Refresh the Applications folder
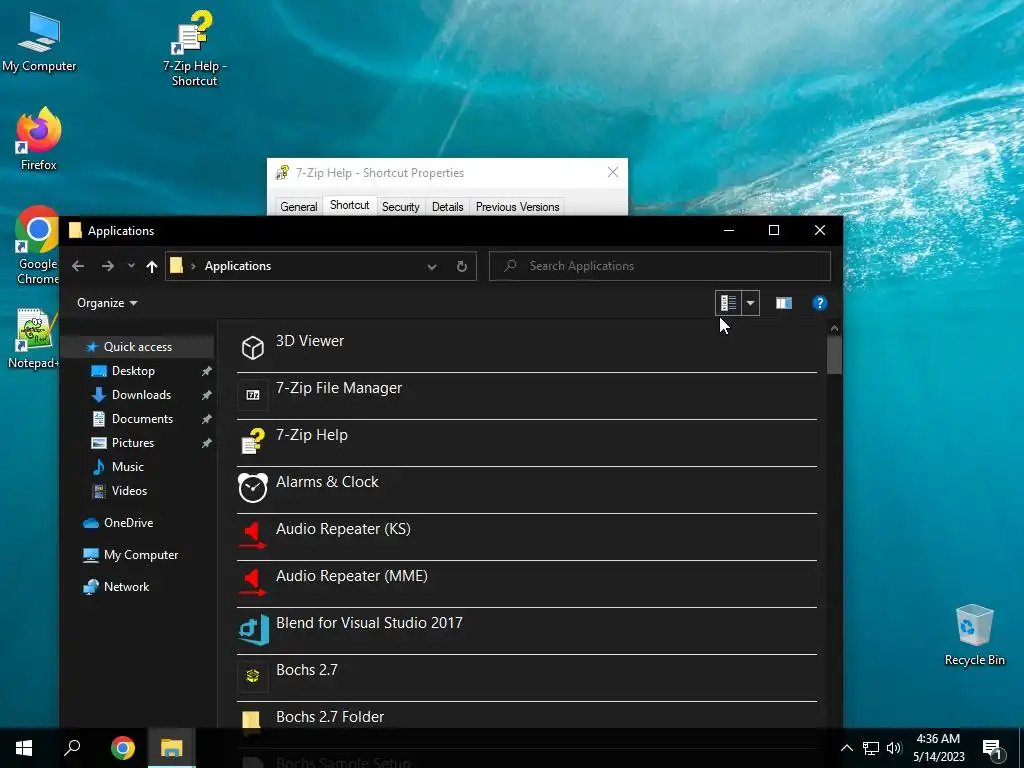The image size is (1024, 768). [462, 266]
